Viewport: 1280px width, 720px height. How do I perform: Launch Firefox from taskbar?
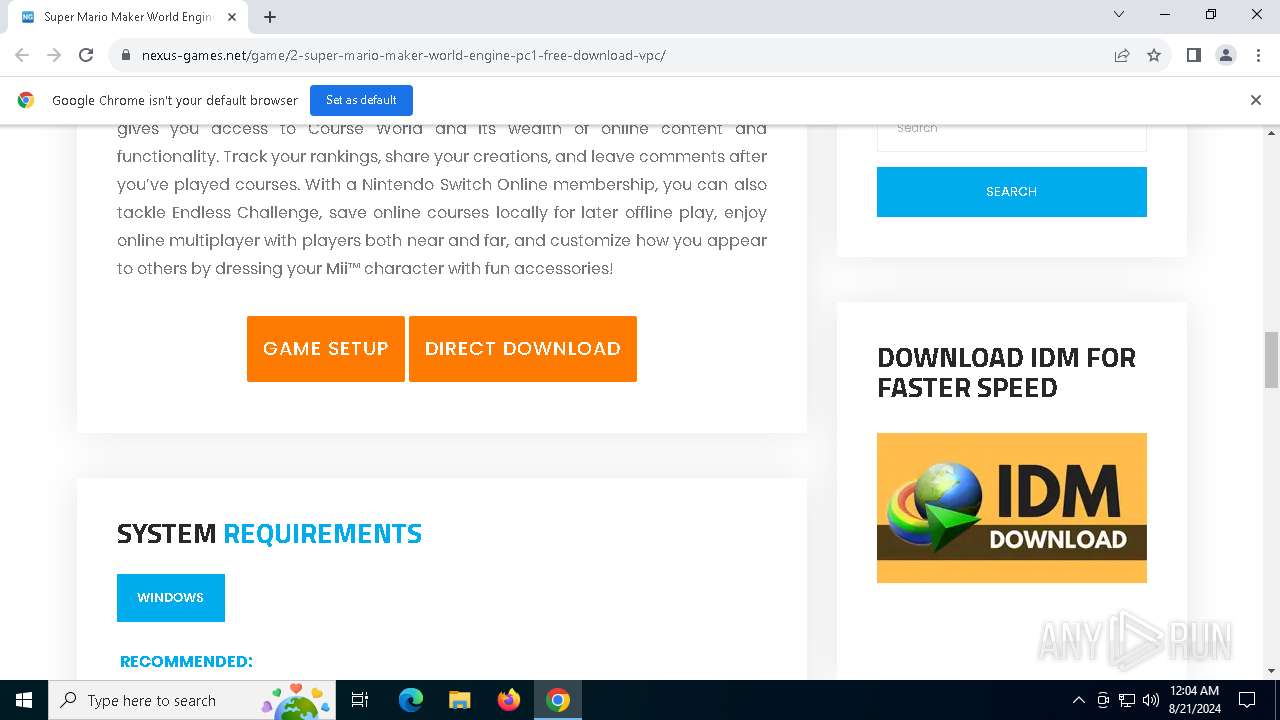tap(509, 700)
